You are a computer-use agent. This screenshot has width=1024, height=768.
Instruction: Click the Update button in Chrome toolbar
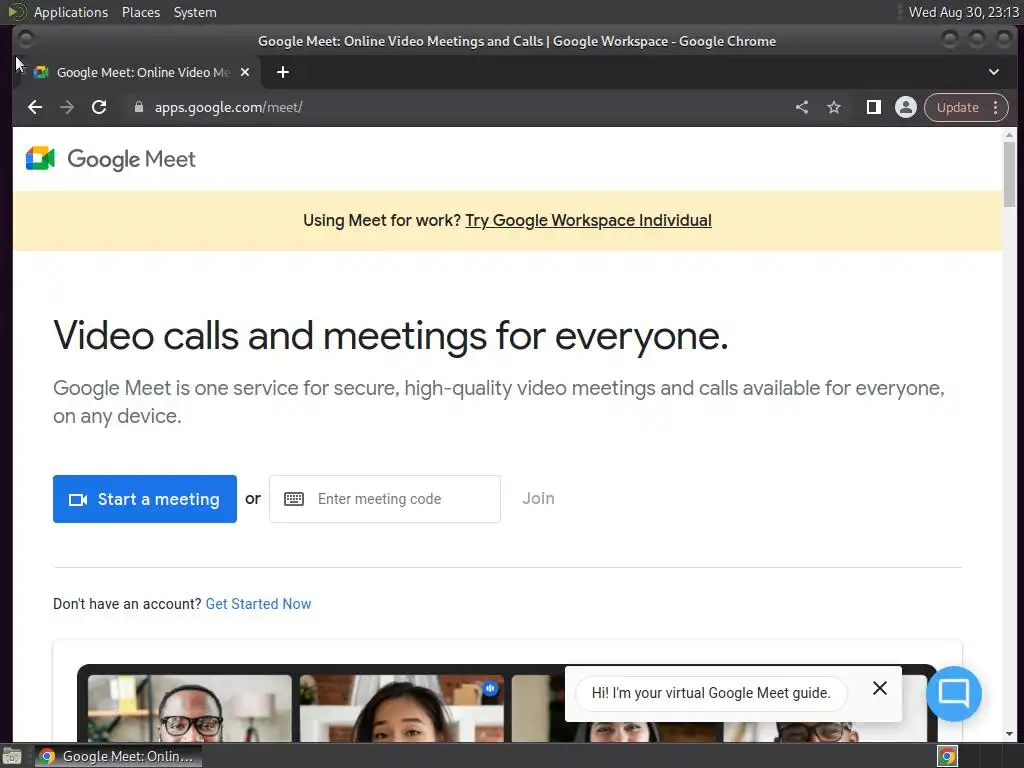957,107
